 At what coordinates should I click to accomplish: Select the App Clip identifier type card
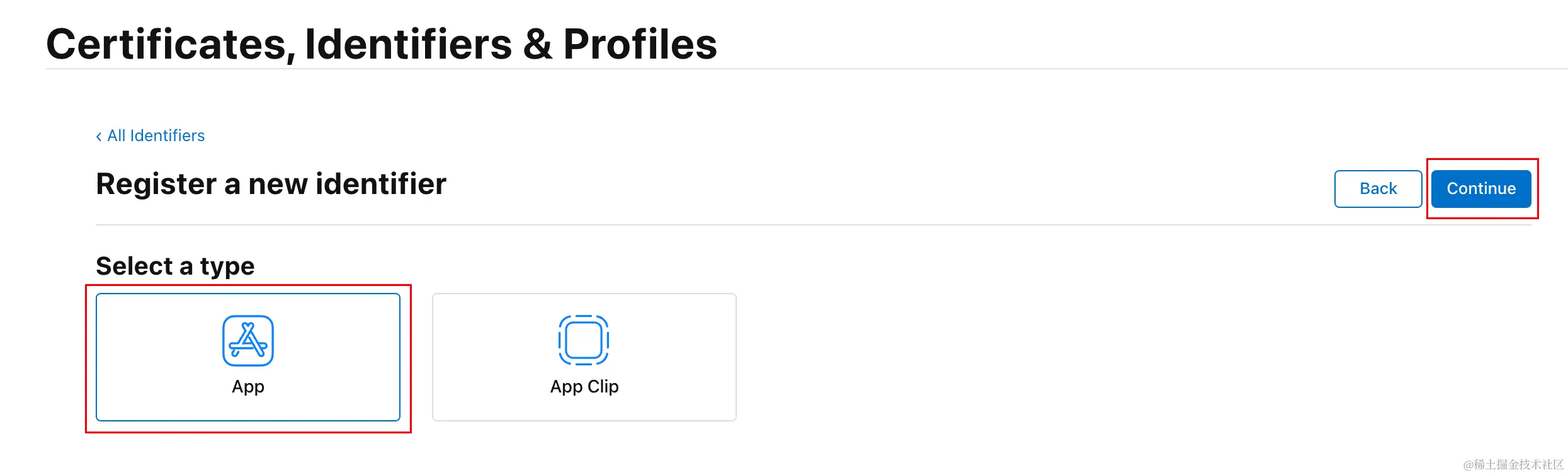[584, 357]
